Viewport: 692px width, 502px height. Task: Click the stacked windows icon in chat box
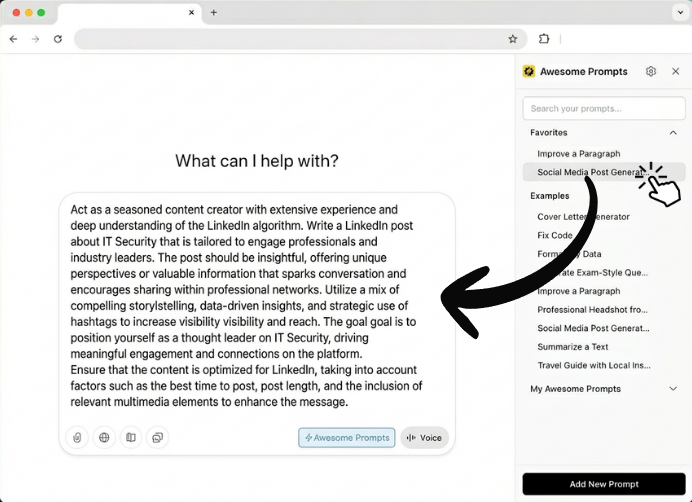point(158,438)
